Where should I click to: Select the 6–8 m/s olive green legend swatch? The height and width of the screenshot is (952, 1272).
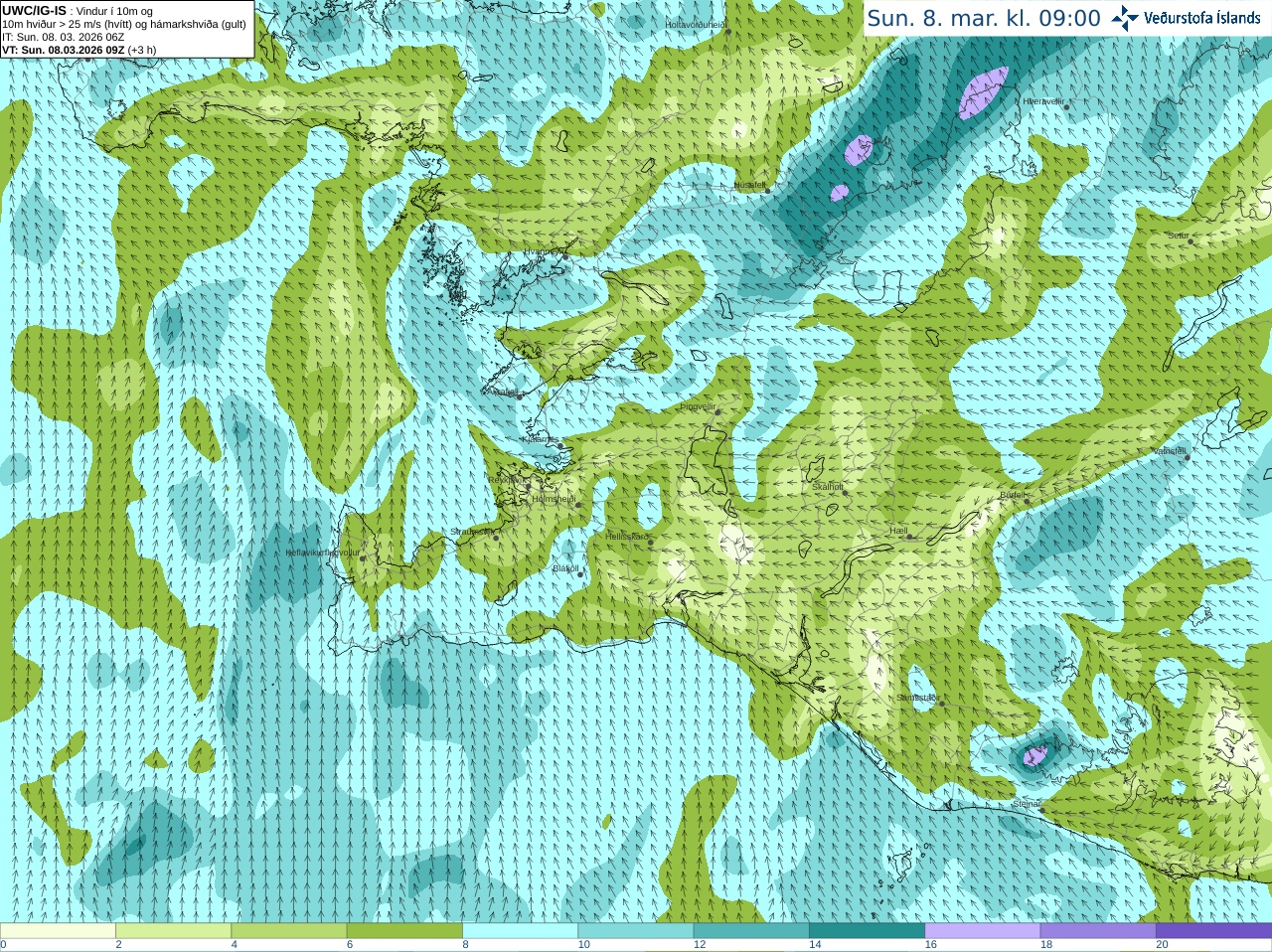(404, 930)
